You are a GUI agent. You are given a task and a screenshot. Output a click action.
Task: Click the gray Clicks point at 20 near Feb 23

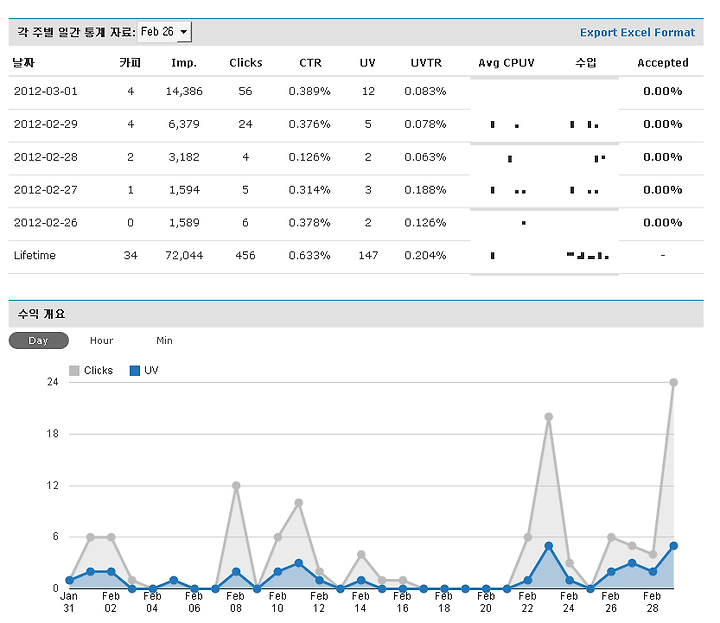coord(548,417)
